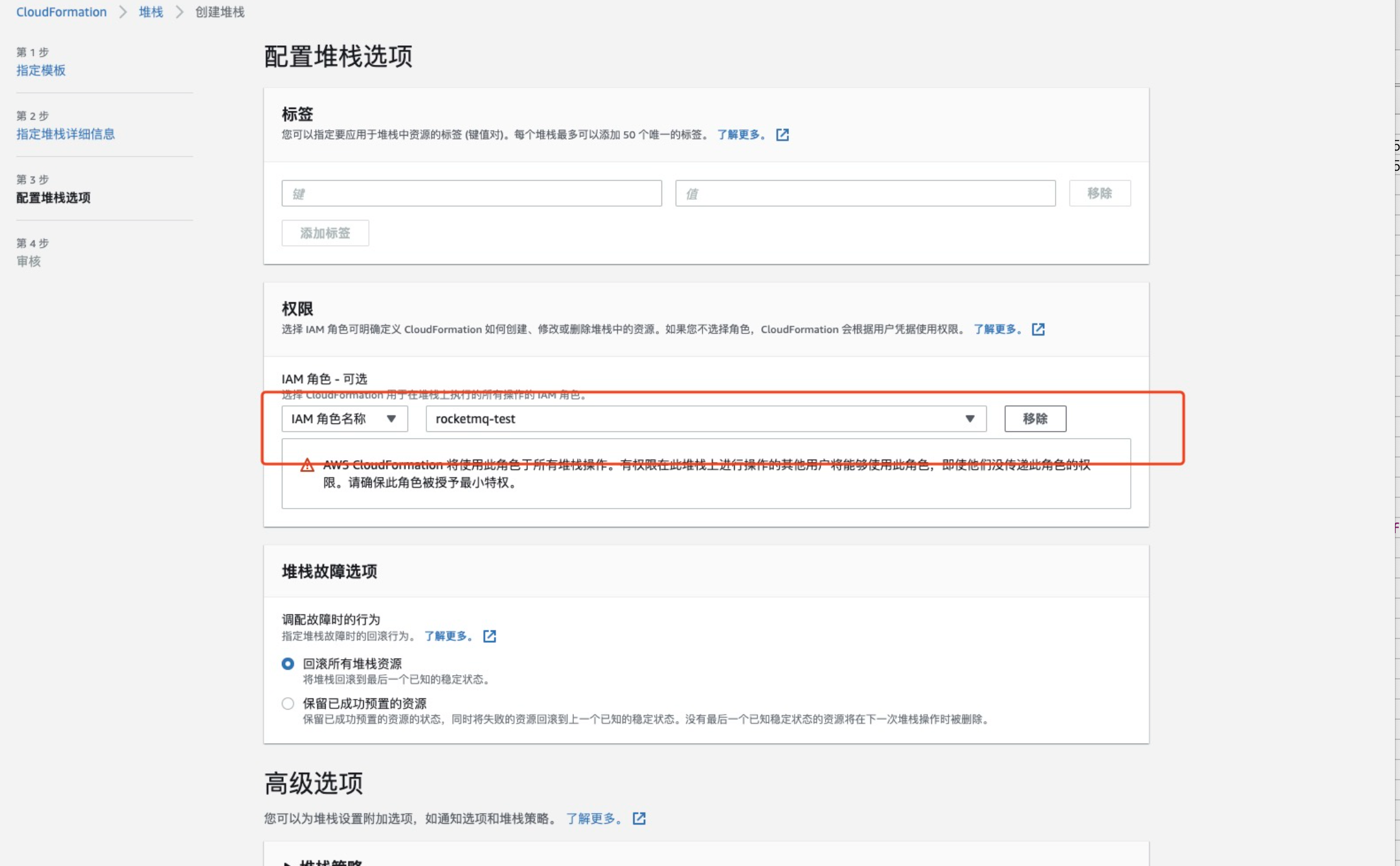Screen dimensions: 1400x866
Task: Click the 键 tag key input field
Action: click(x=471, y=193)
